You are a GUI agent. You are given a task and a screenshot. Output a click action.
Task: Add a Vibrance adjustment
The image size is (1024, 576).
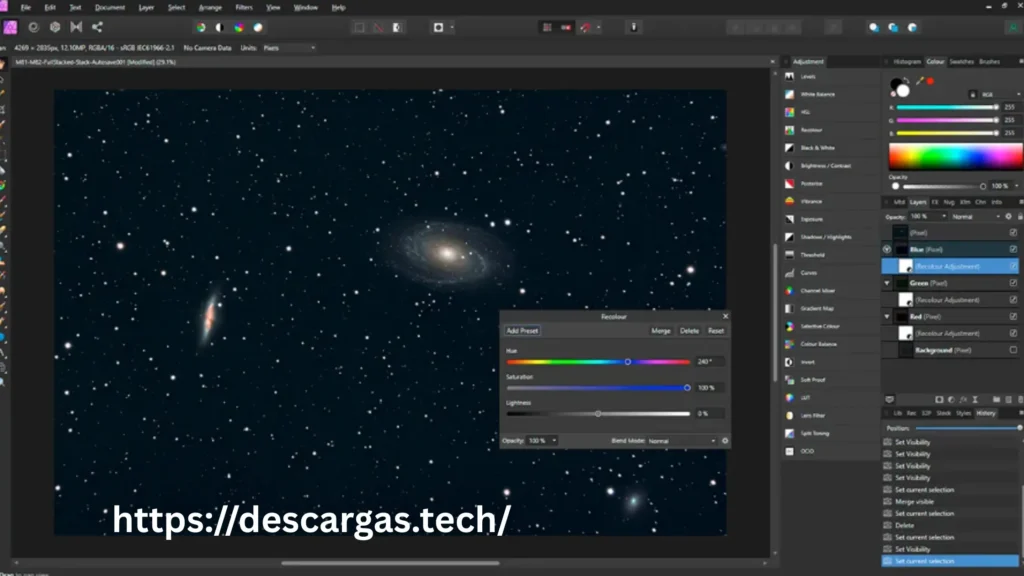pos(831,201)
